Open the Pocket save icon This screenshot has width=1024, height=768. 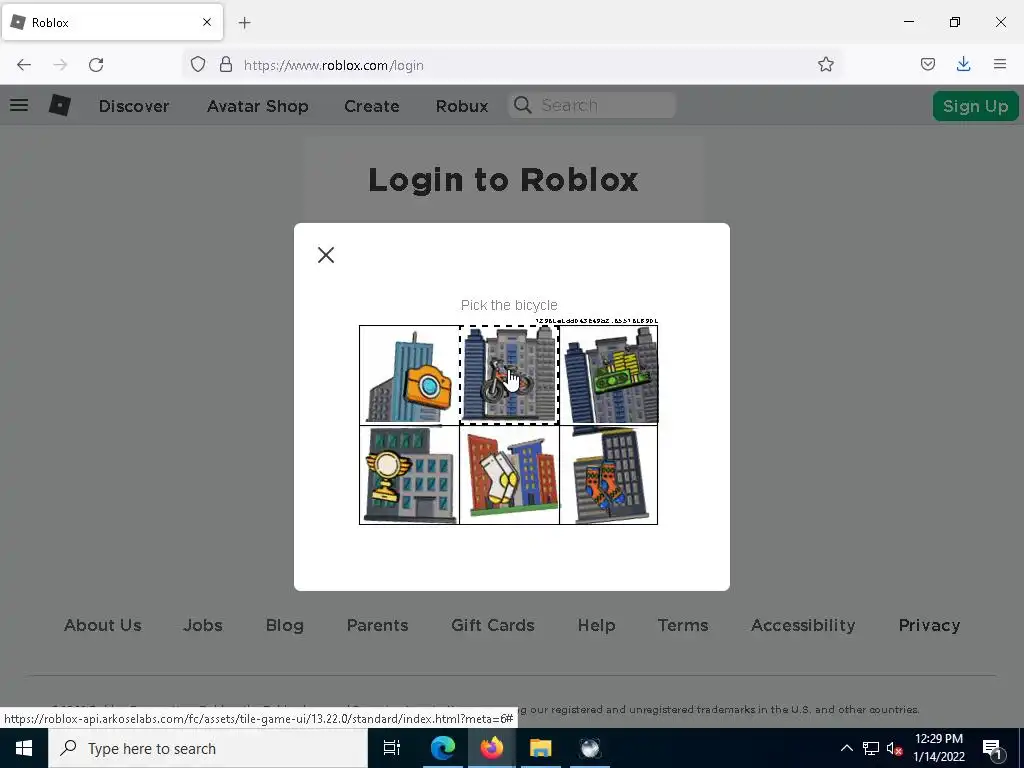[927, 64]
